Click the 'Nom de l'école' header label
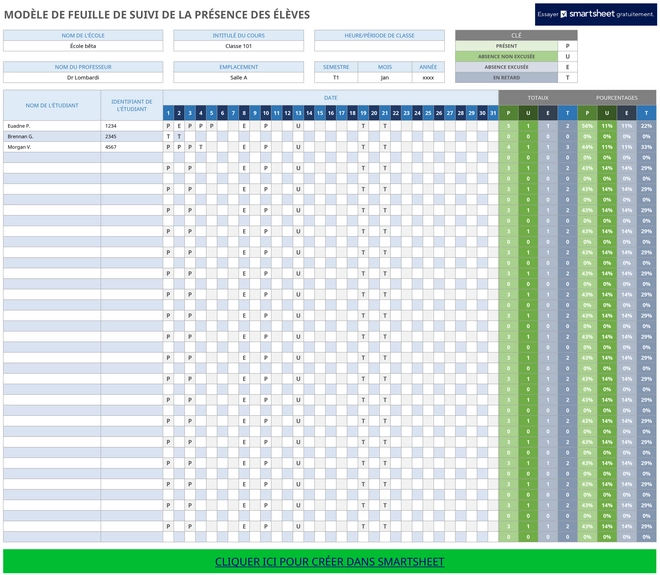The image size is (660, 575). (83, 35)
